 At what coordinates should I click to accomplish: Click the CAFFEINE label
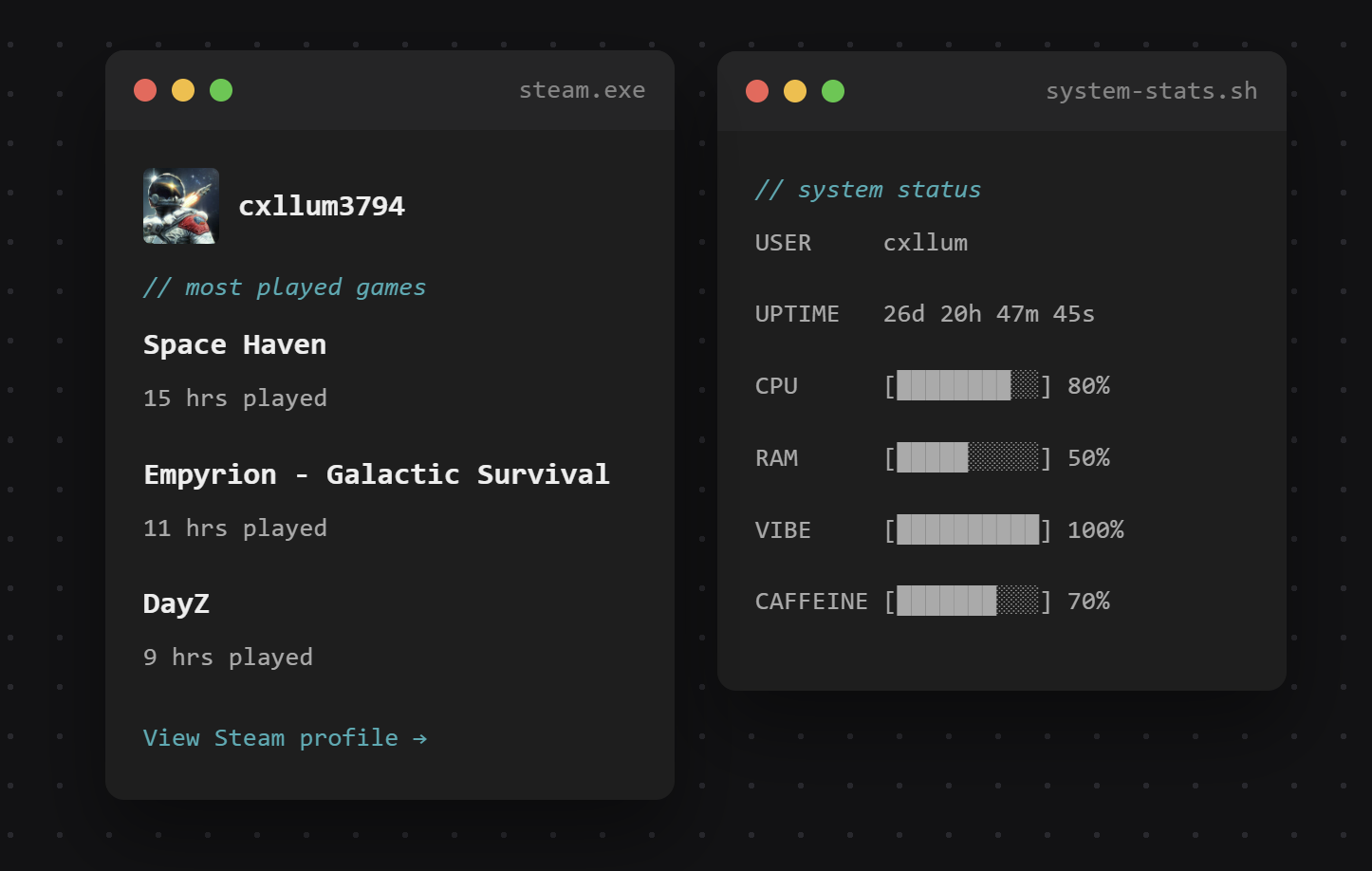pos(811,602)
